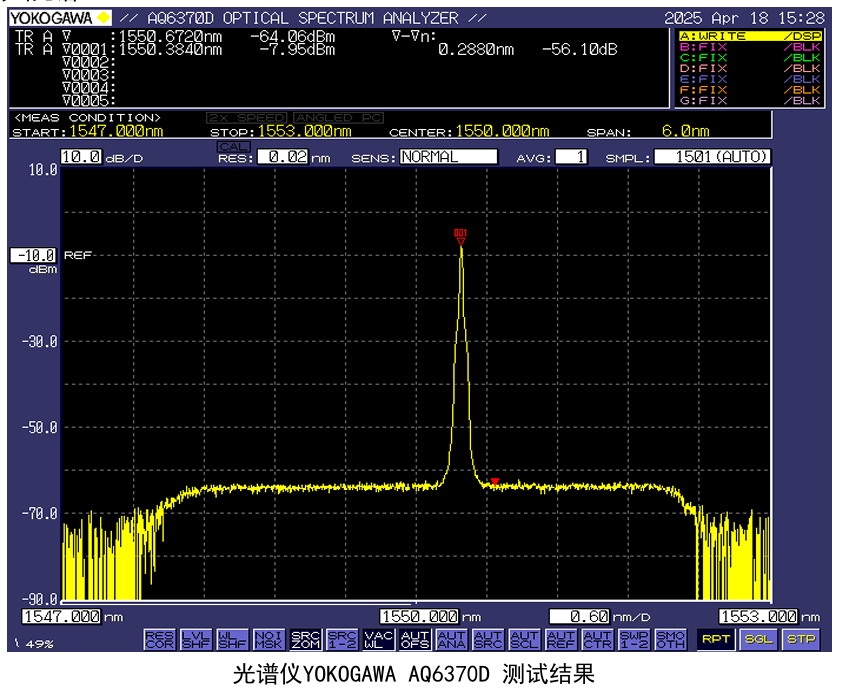Click the 10.0 dB/D scale field
Screen dimensions: 845x689
pyautogui.click(x=81, y=157)
